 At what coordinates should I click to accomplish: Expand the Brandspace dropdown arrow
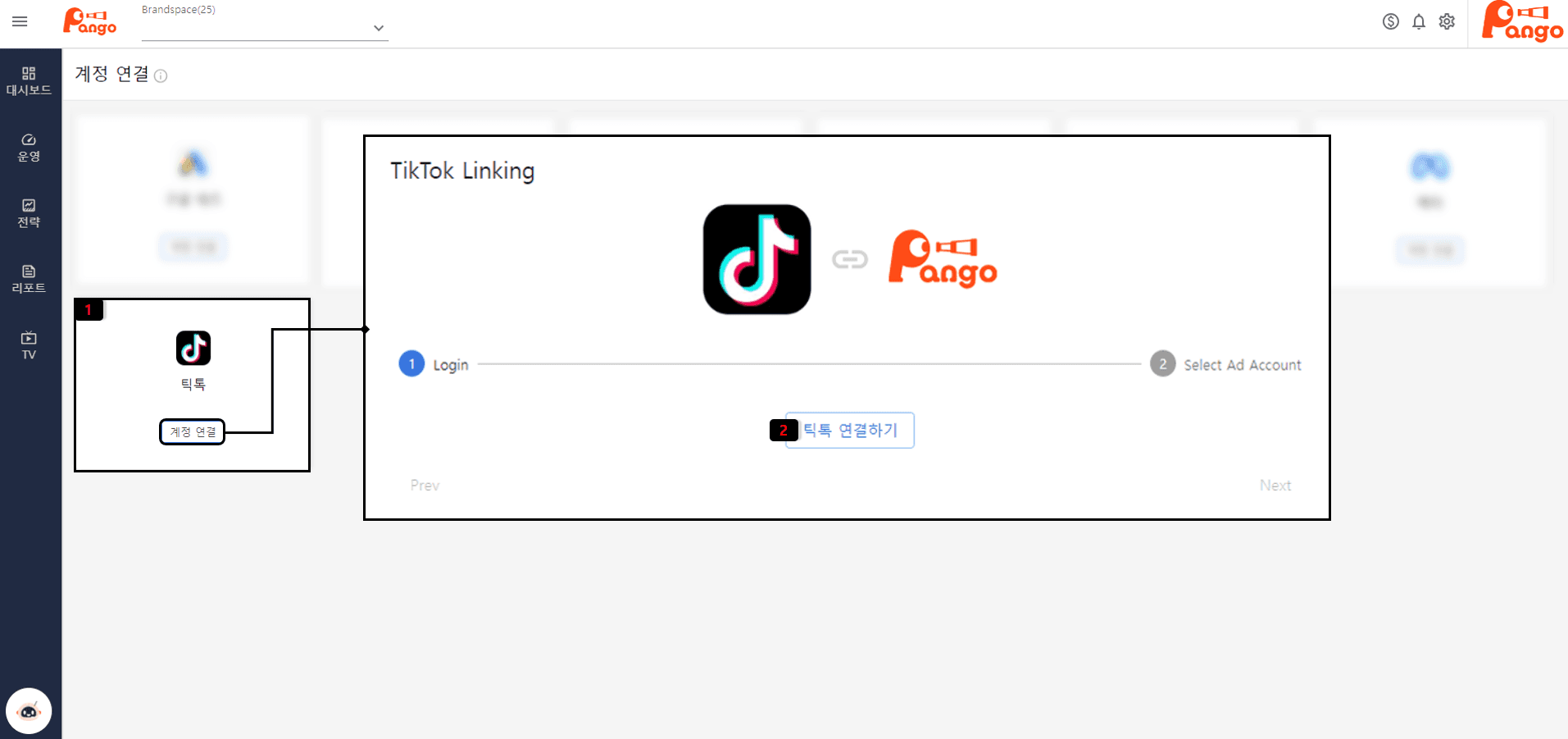(378, 28)
